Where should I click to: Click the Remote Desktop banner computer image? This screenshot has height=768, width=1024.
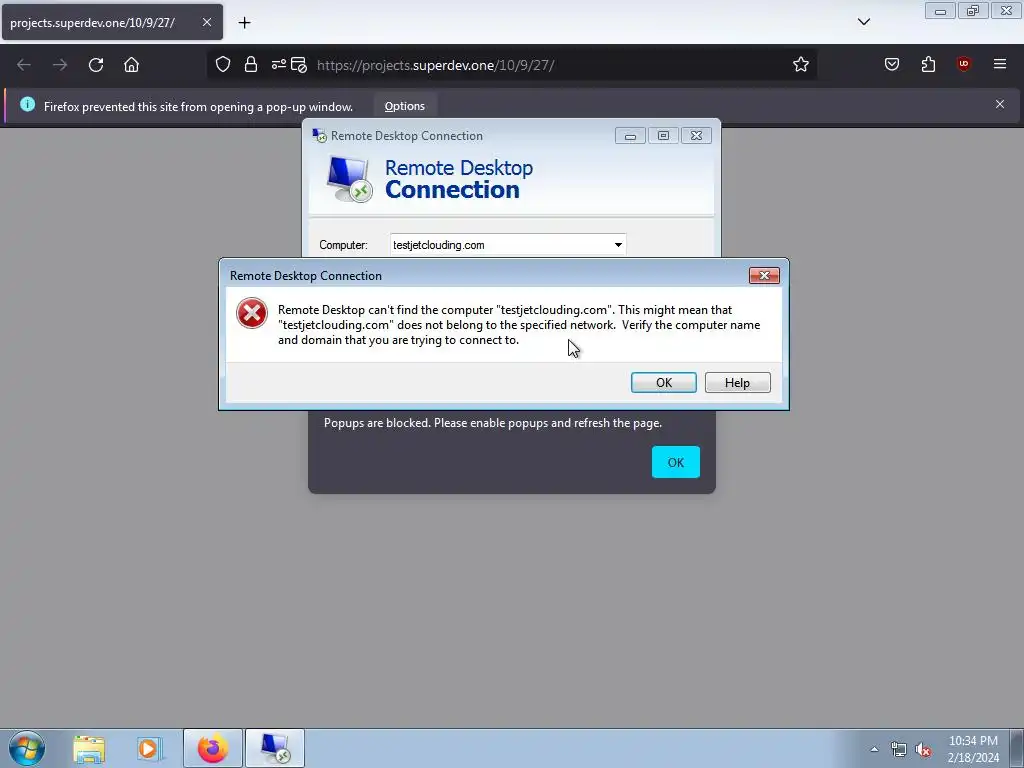(349, 179)
